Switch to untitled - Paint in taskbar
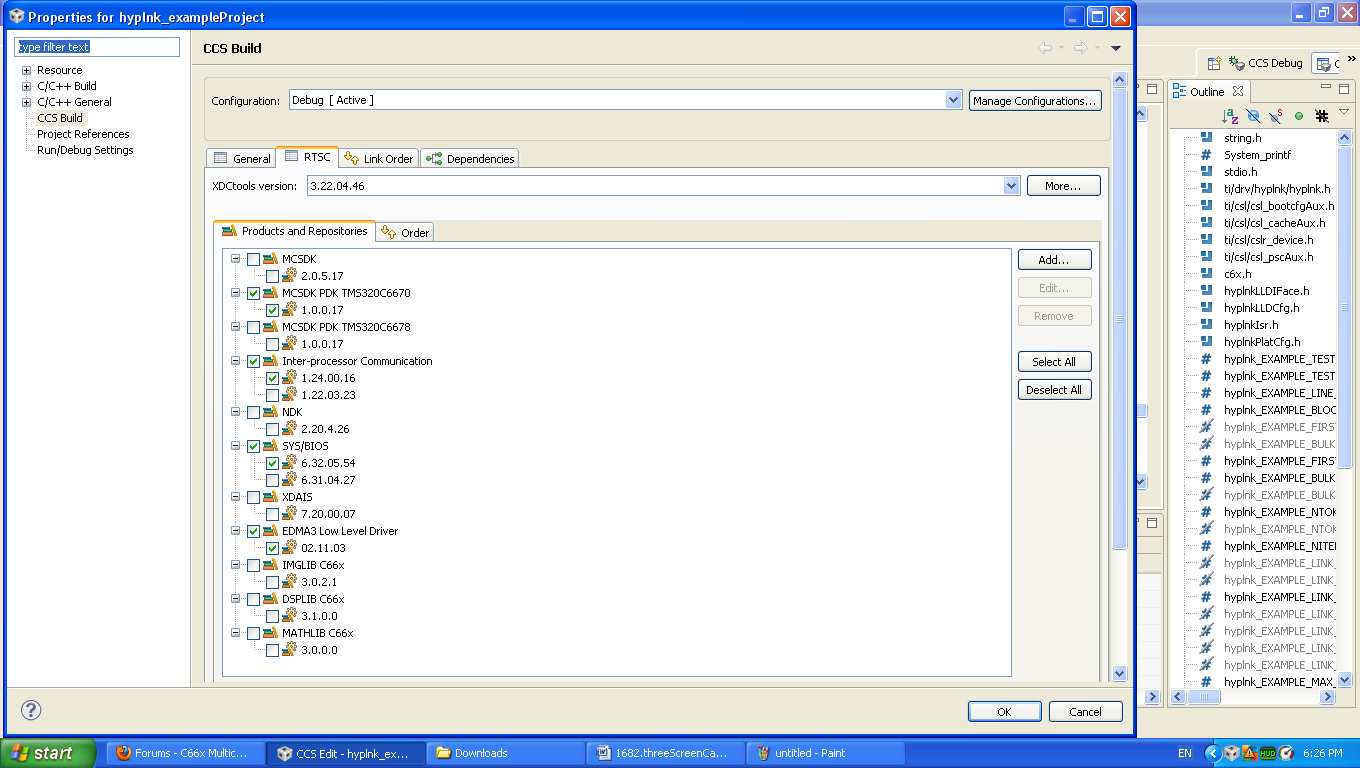 coord(826,753)
